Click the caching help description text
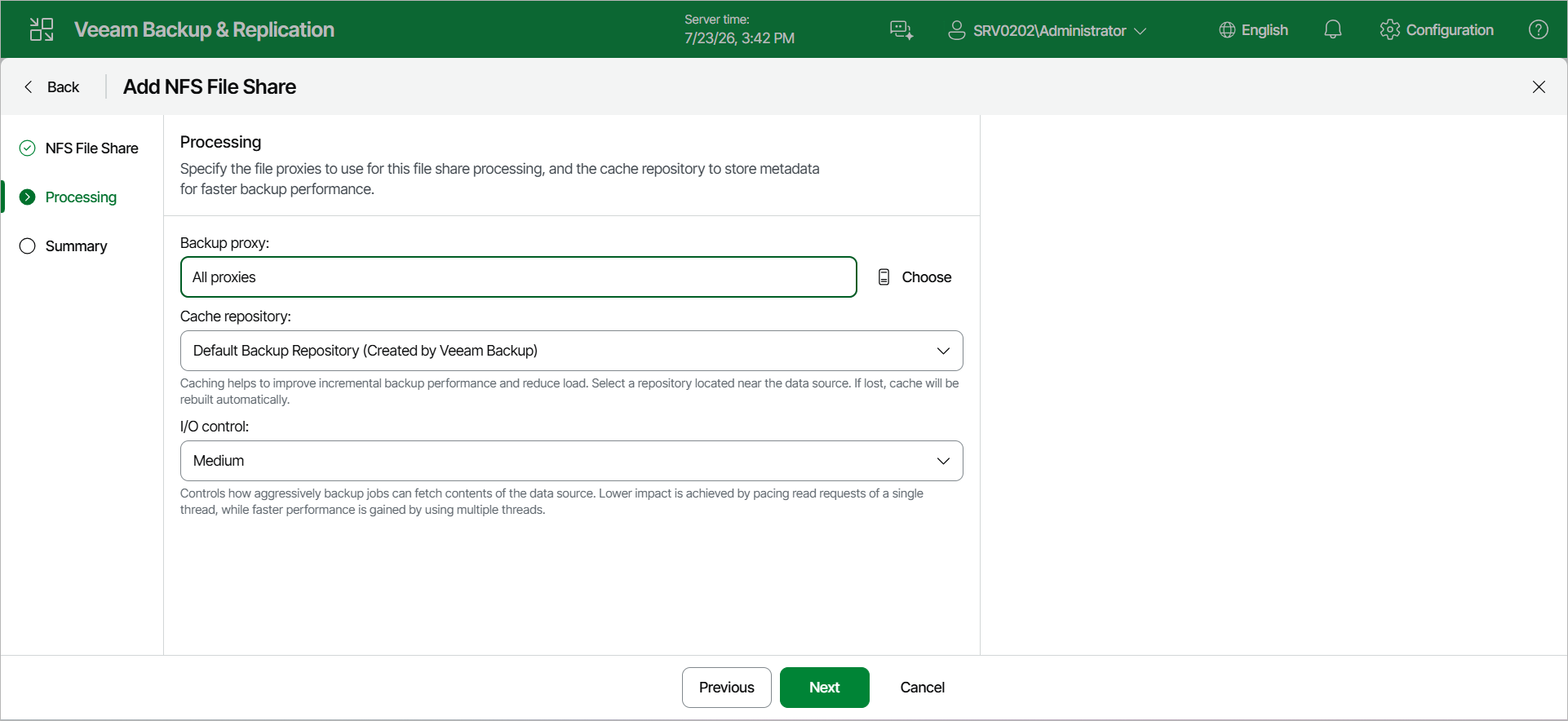This screenshot has width=1568, height=721. [569, 391]
